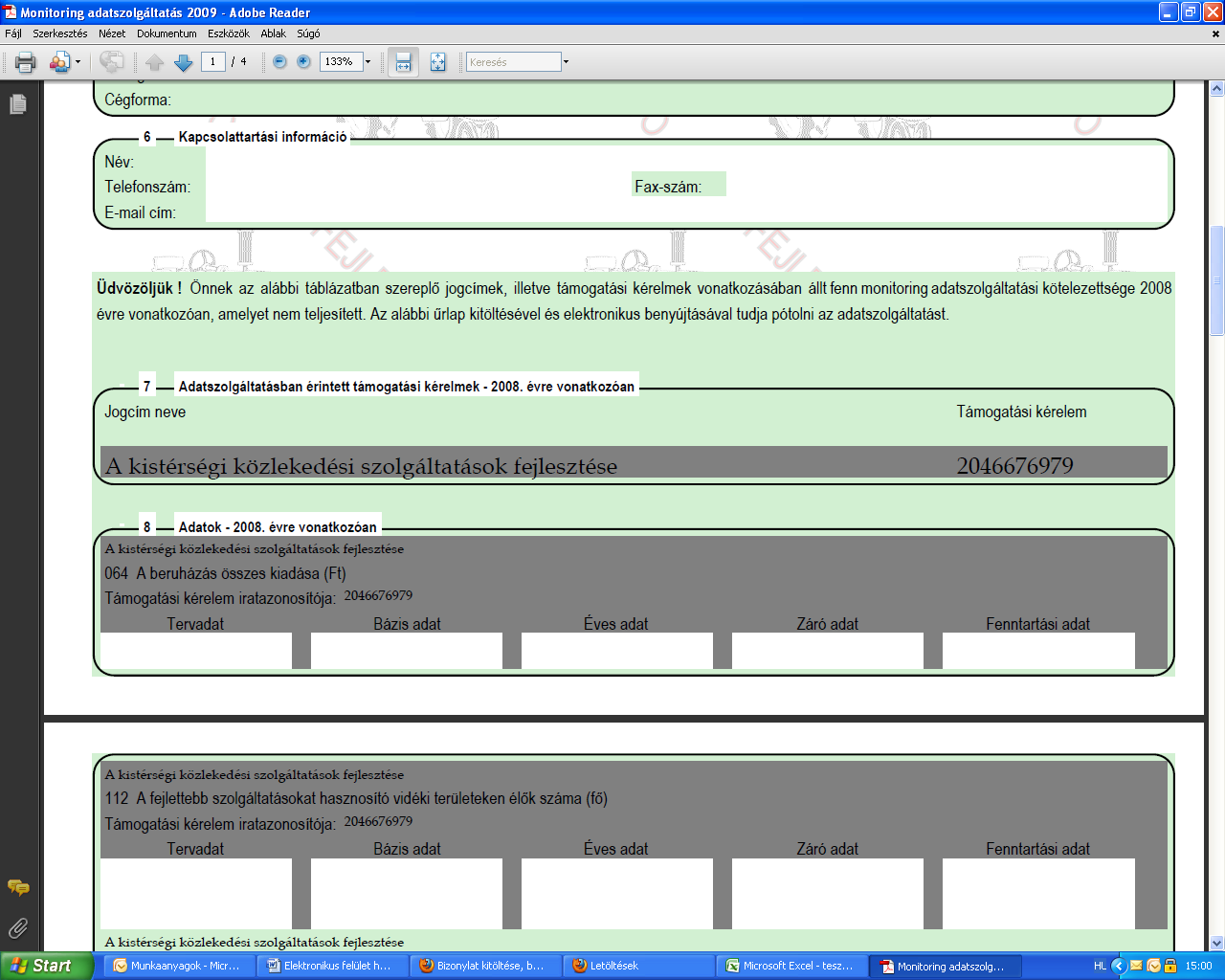Switch to Letöltések taskbar window
Screen dimensions: 1225x980
pos(640,966)
